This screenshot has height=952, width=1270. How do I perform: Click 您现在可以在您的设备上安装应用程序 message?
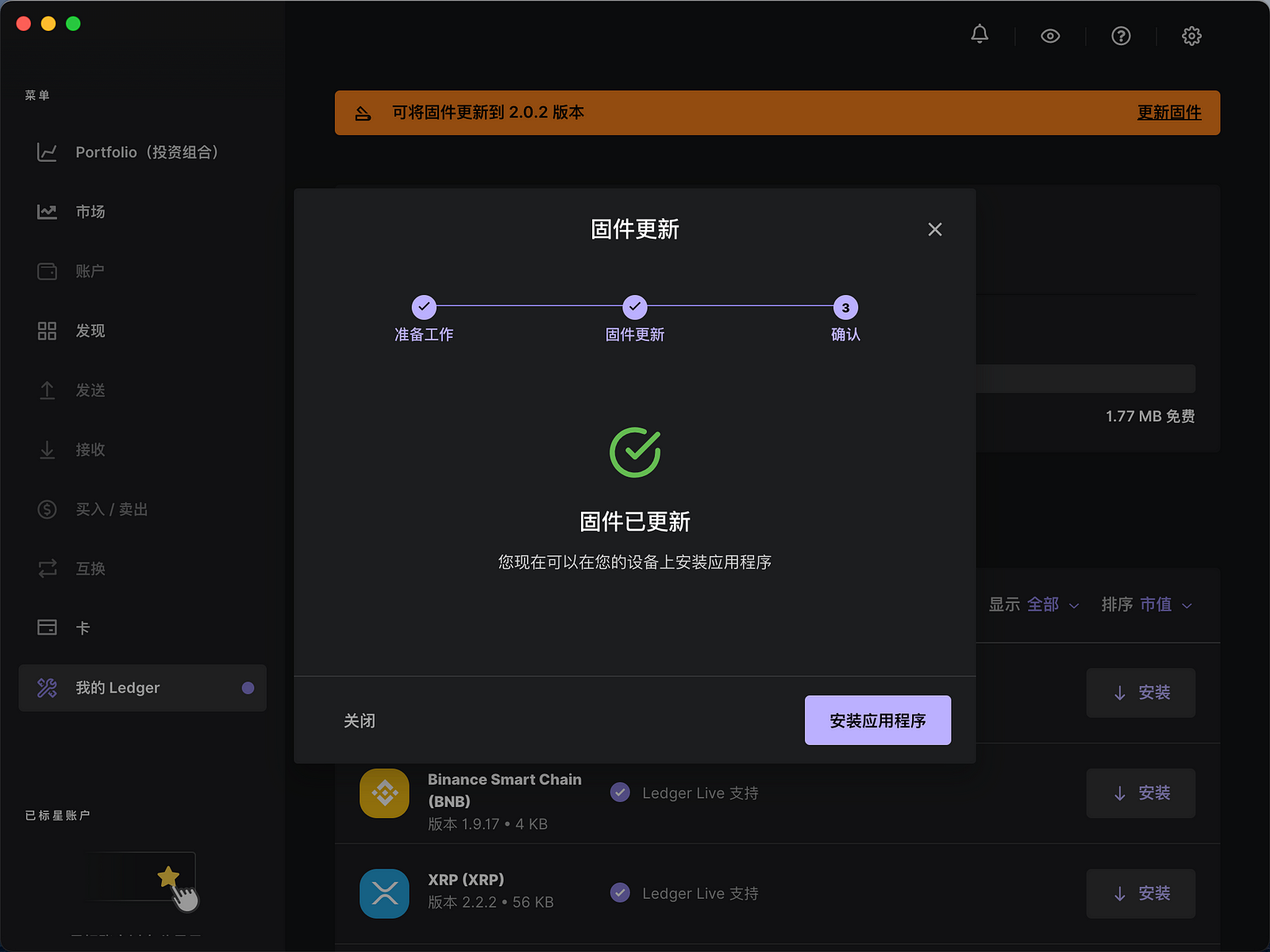pyautogui.click(x=635, y=562)
